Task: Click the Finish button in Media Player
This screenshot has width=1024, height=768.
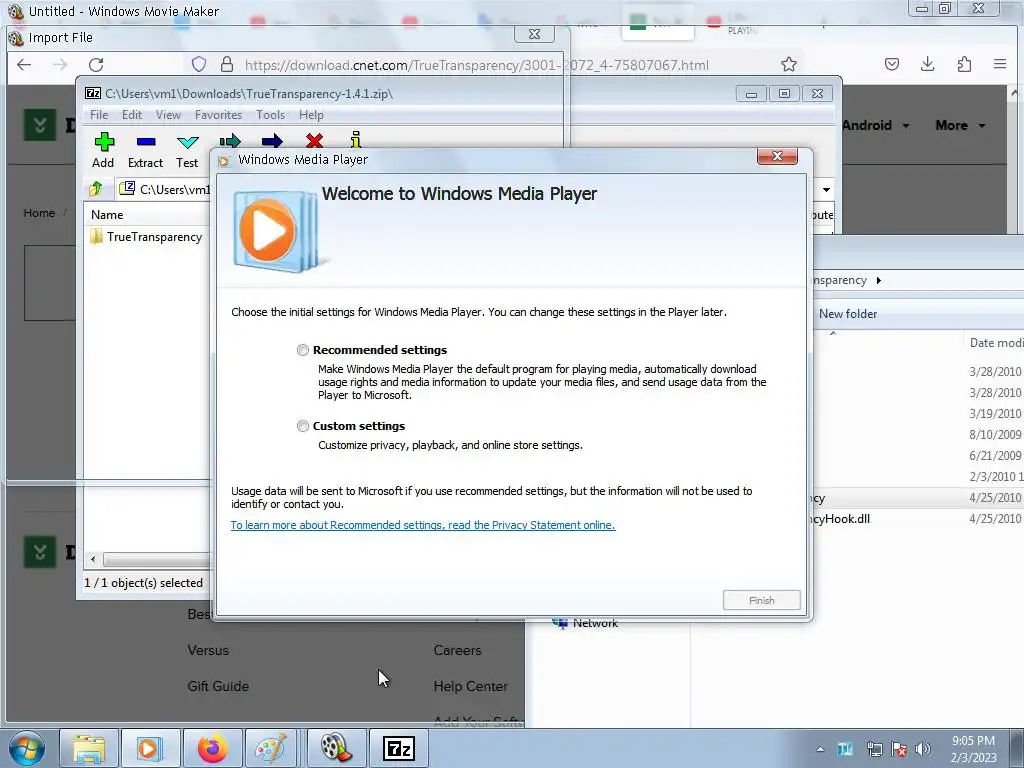Action: click(761, 600)
